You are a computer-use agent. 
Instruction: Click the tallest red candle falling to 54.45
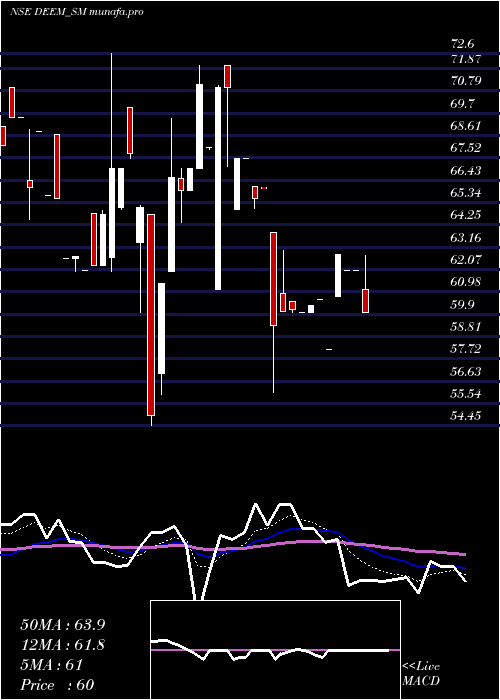151,315
